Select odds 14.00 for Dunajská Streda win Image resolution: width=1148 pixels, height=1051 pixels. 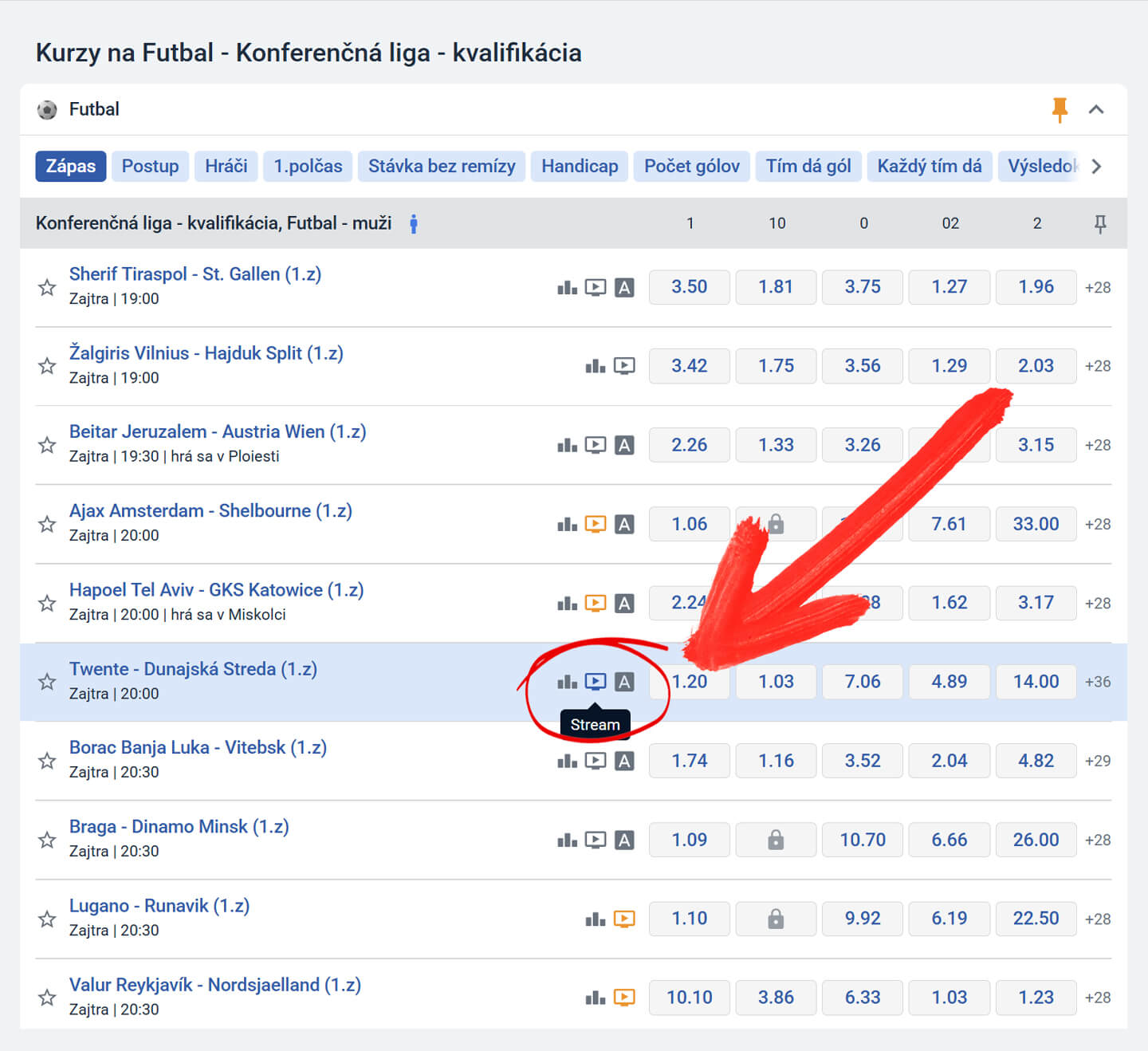1036,682
